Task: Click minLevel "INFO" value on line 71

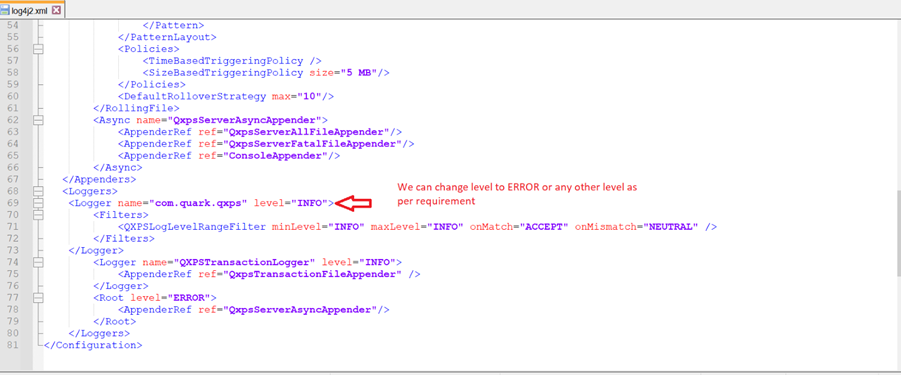Action: (x=346, y=227)
